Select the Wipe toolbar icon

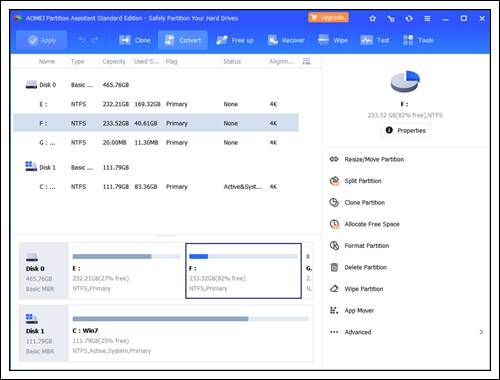[x=333, y=40]
